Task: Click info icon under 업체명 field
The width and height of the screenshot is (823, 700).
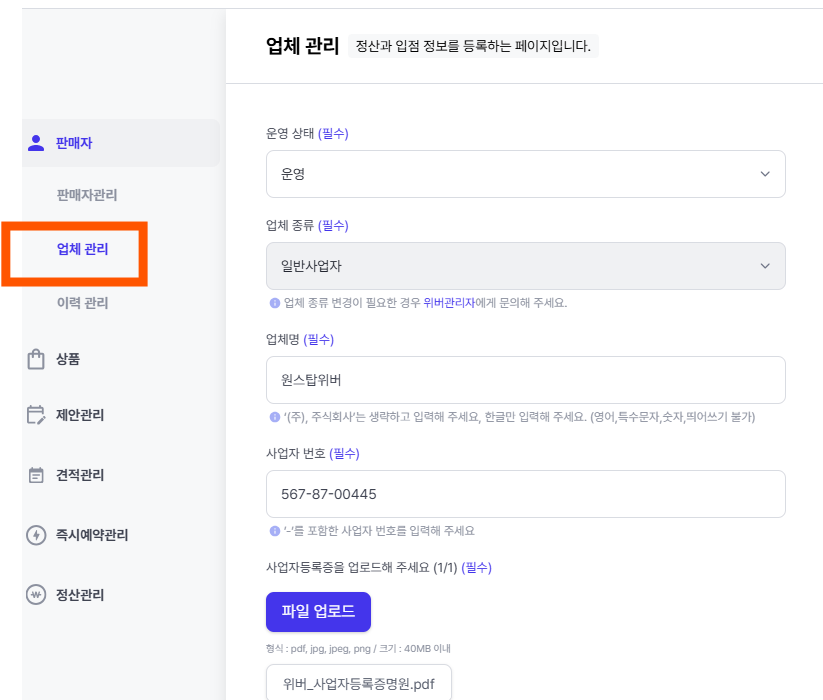Action: tap(274, 417)
